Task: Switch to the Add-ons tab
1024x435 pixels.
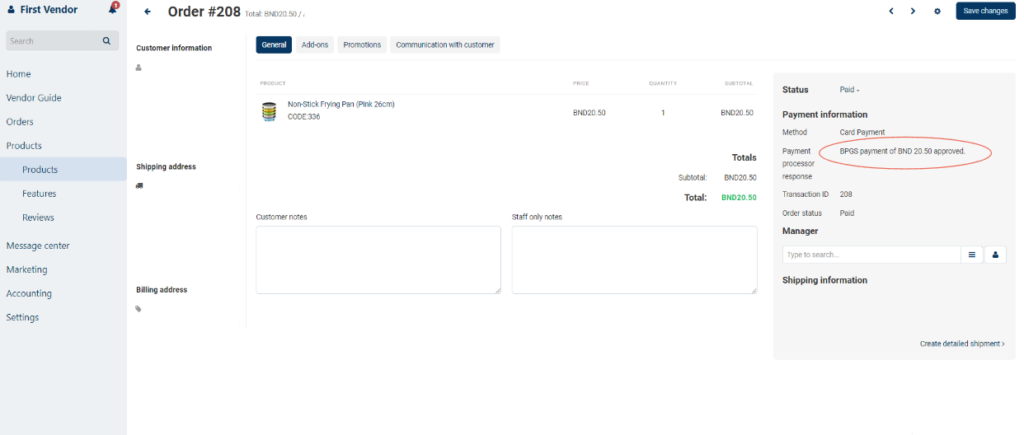Action: [x=315, y=45]
